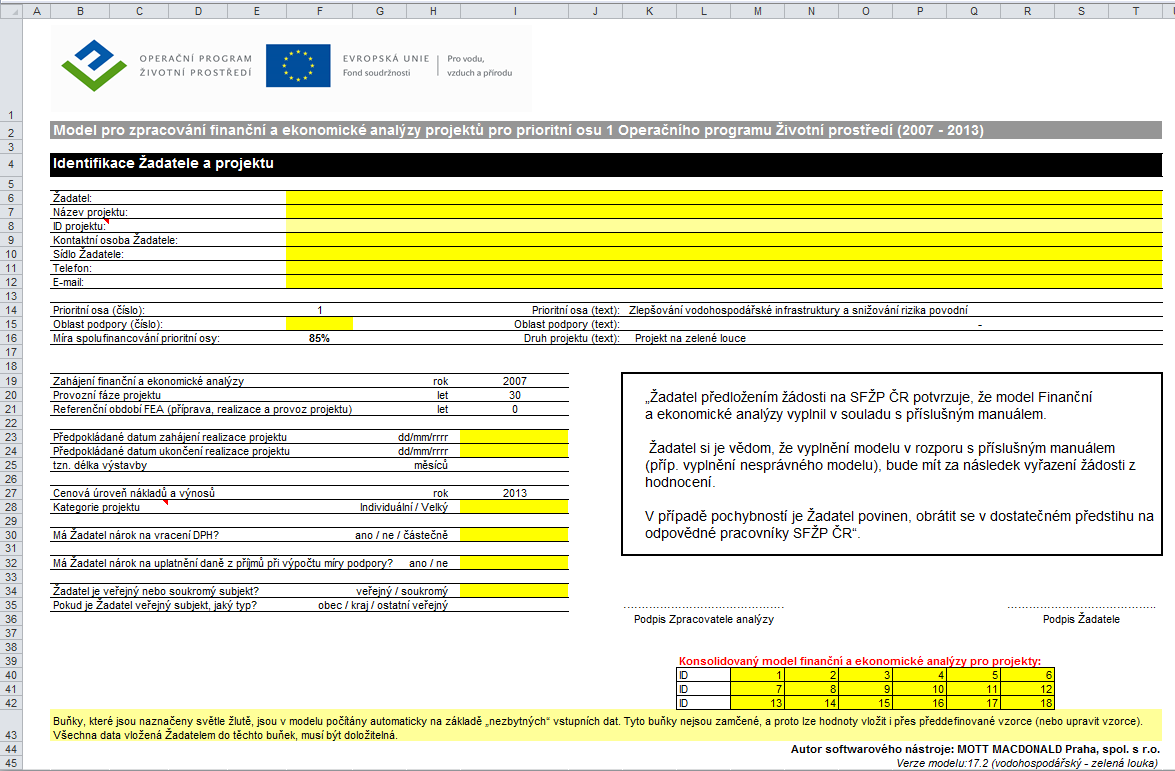Viewport: 1175px width, 771px height.
Task: Select row 6 header
Action: pyautogui.click(x=11, y=199)
